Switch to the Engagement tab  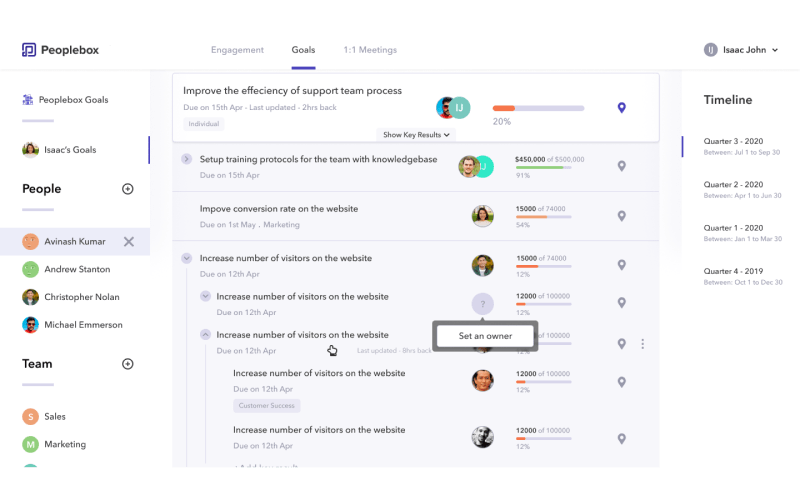(x=237, y=50)
